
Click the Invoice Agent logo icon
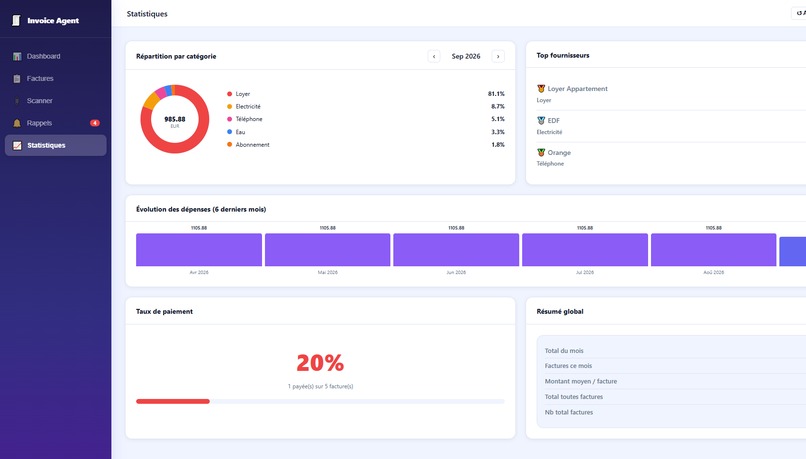click(x=16, y=20)
